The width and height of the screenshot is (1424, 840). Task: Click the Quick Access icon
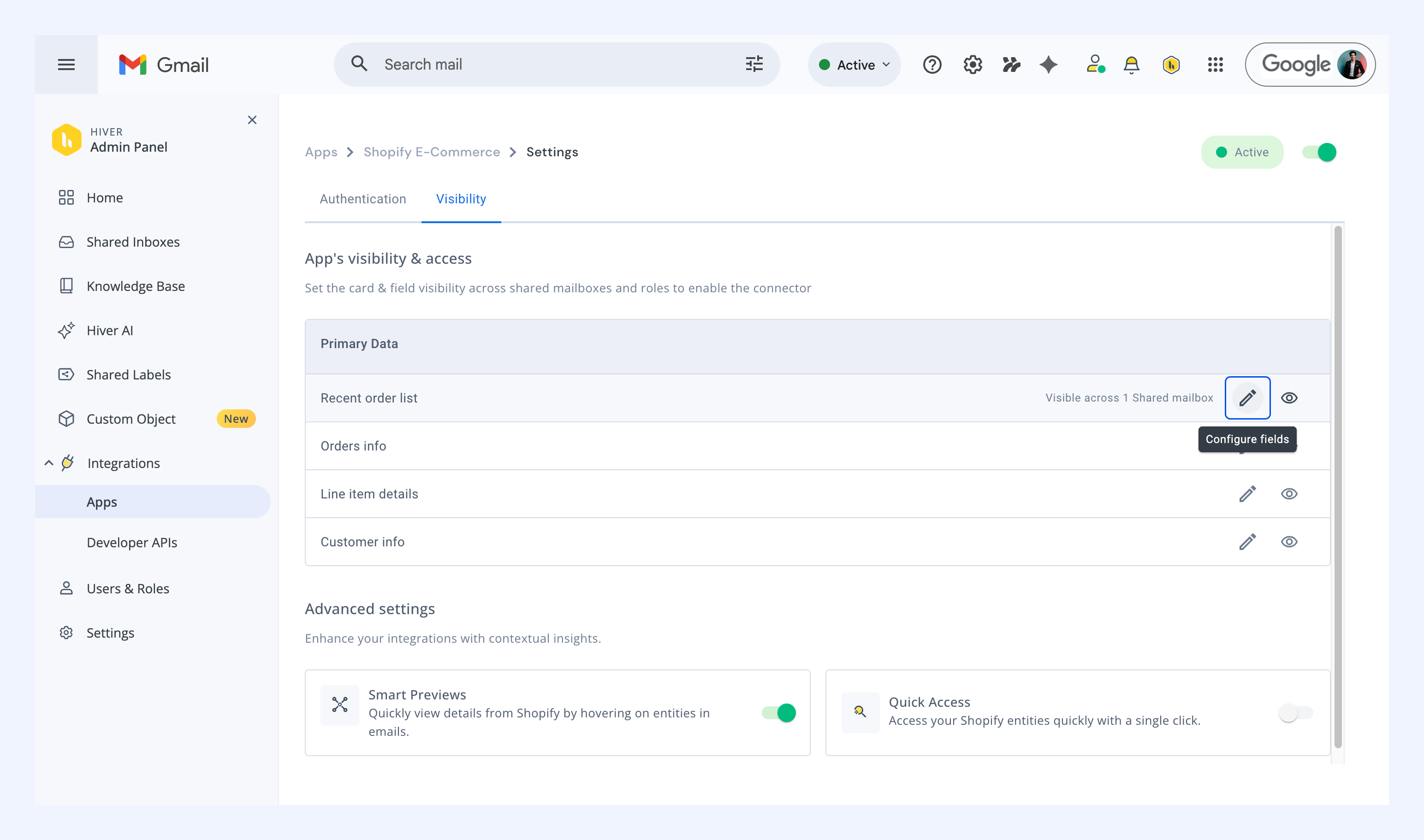(x=860, y=712)
